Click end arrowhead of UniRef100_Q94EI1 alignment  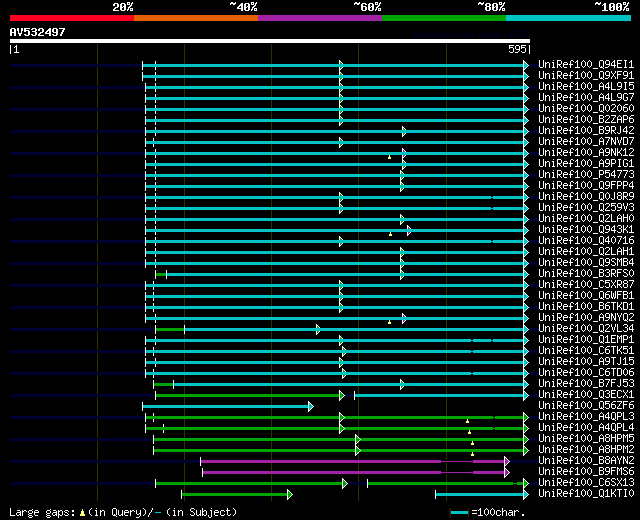click(526, 64)
